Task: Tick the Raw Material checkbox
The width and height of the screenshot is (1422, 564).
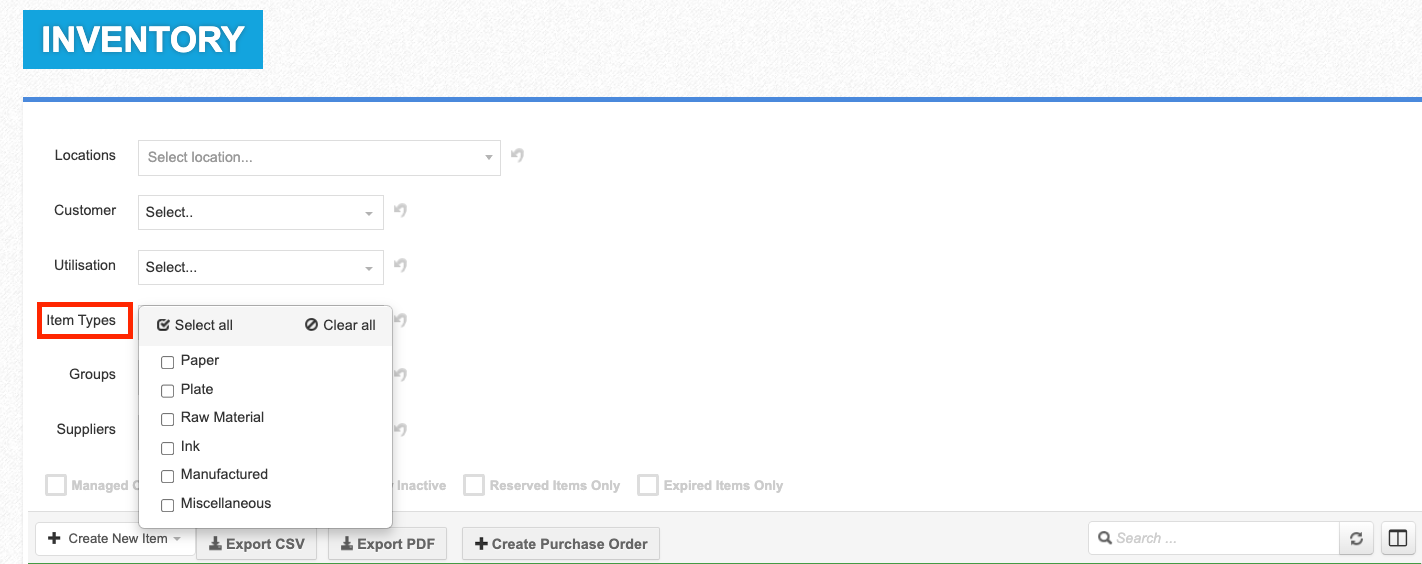Action: click(168, 419)
